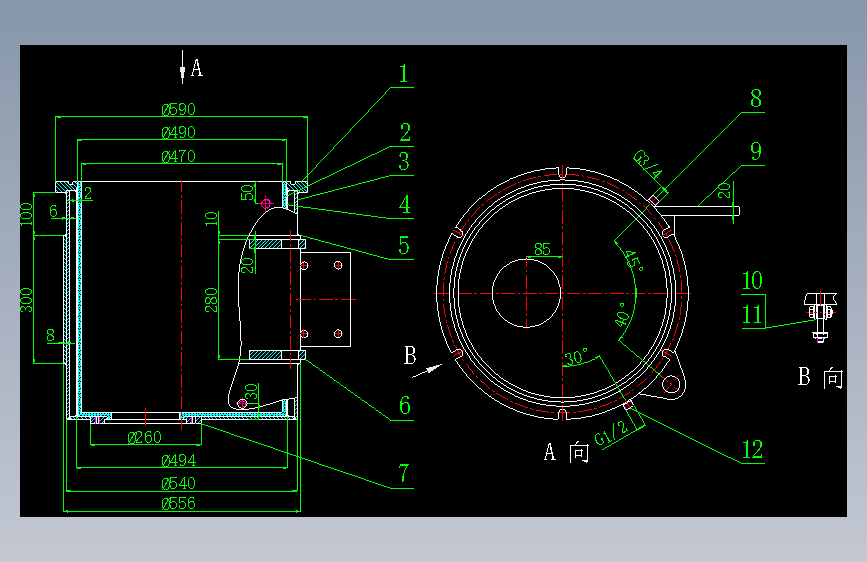Select the small circle in view A
Viewport: 867px width, 562px height.
point(526,293)
